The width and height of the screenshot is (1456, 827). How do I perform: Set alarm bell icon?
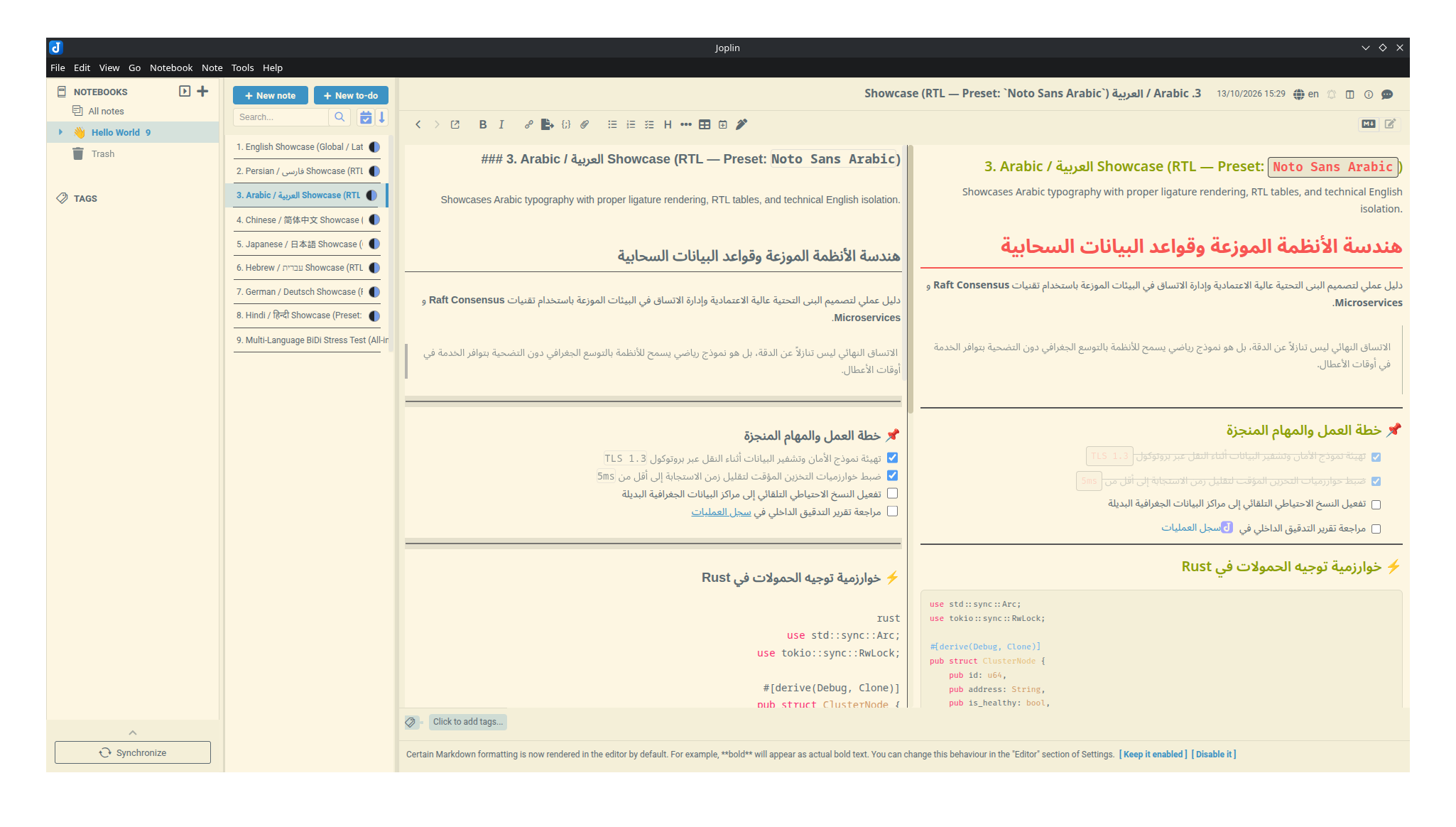(x=1332, y=94)
